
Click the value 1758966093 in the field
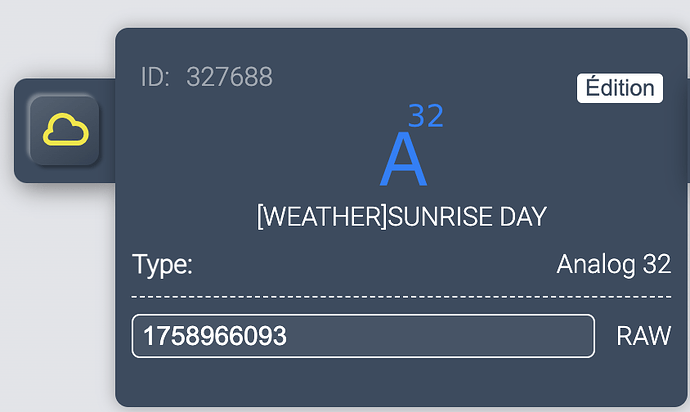tap(215, 336)
